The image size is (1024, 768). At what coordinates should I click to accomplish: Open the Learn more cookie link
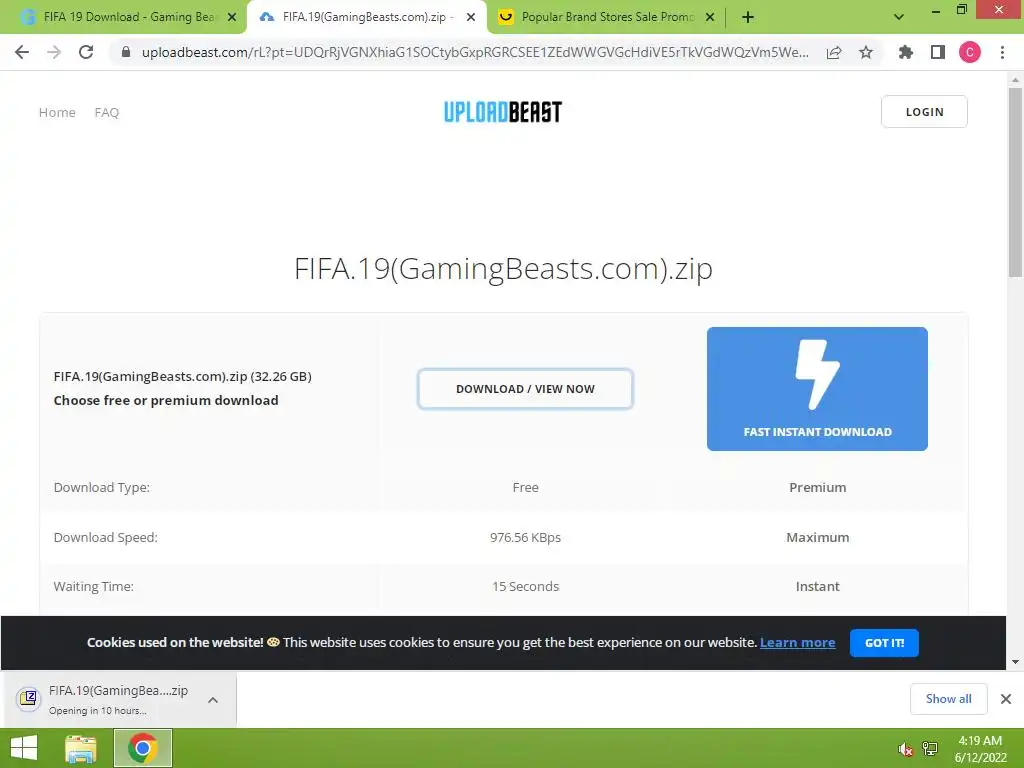pyautogui.click(x=797, y=643)
